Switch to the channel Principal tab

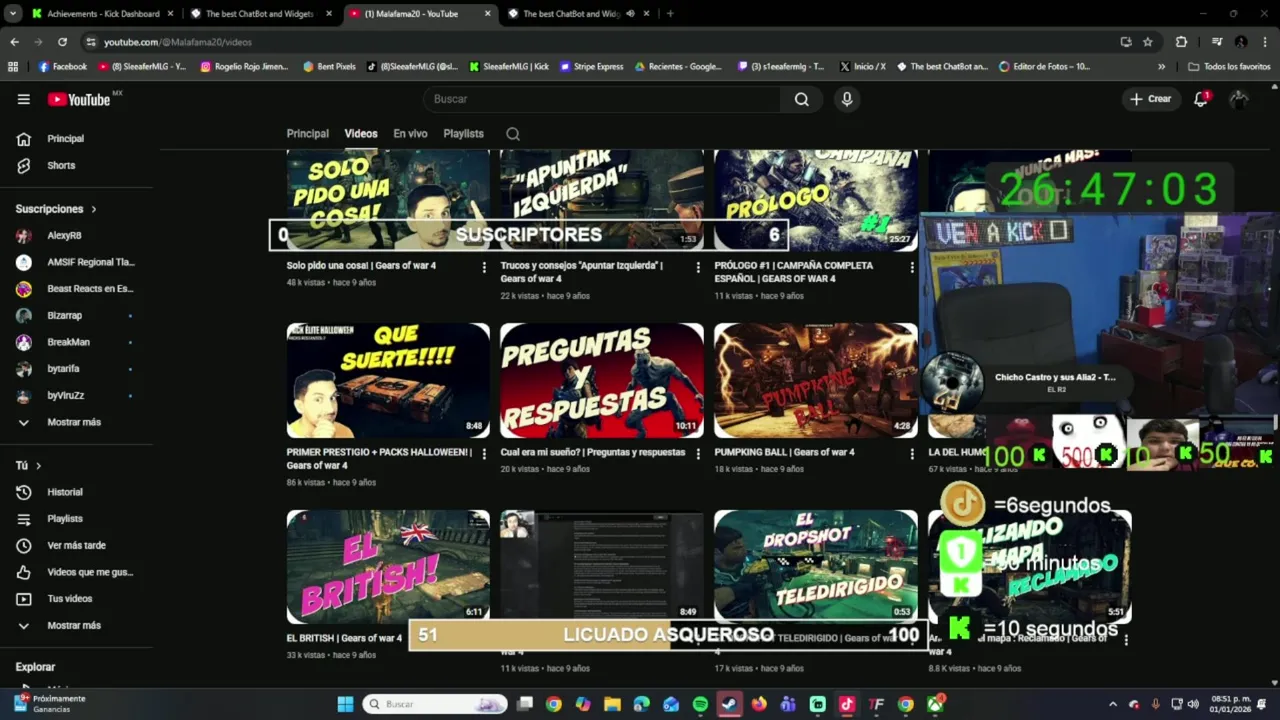point(308,134)
